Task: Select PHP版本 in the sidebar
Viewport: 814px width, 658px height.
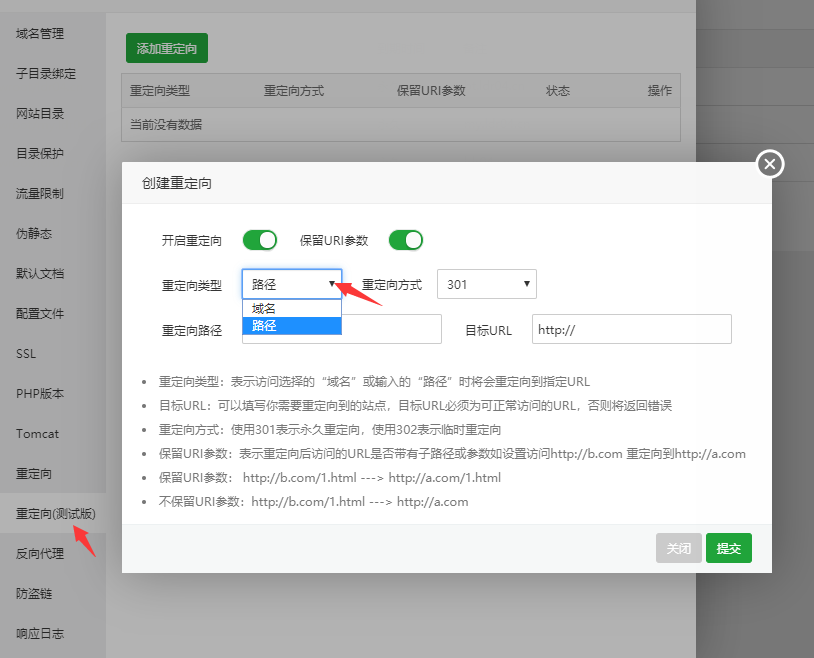Action: point(40,394)
